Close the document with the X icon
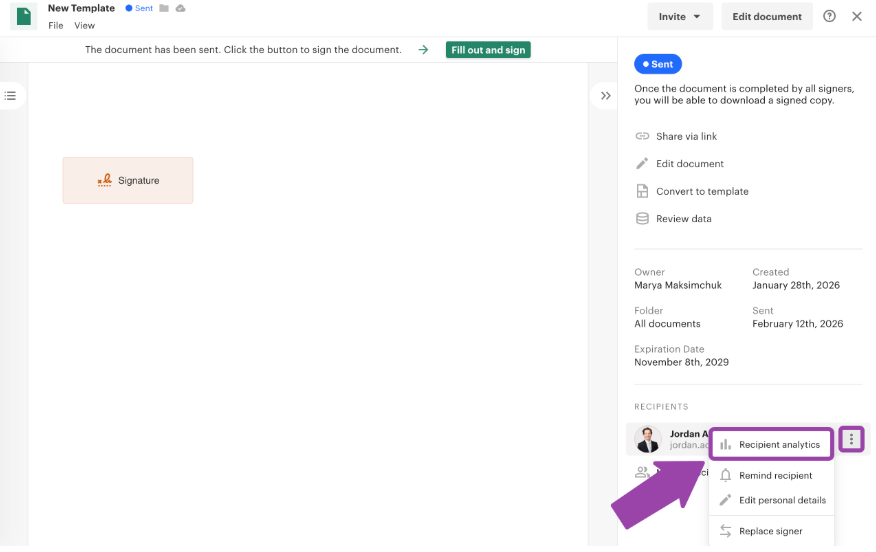 point(856,16)
